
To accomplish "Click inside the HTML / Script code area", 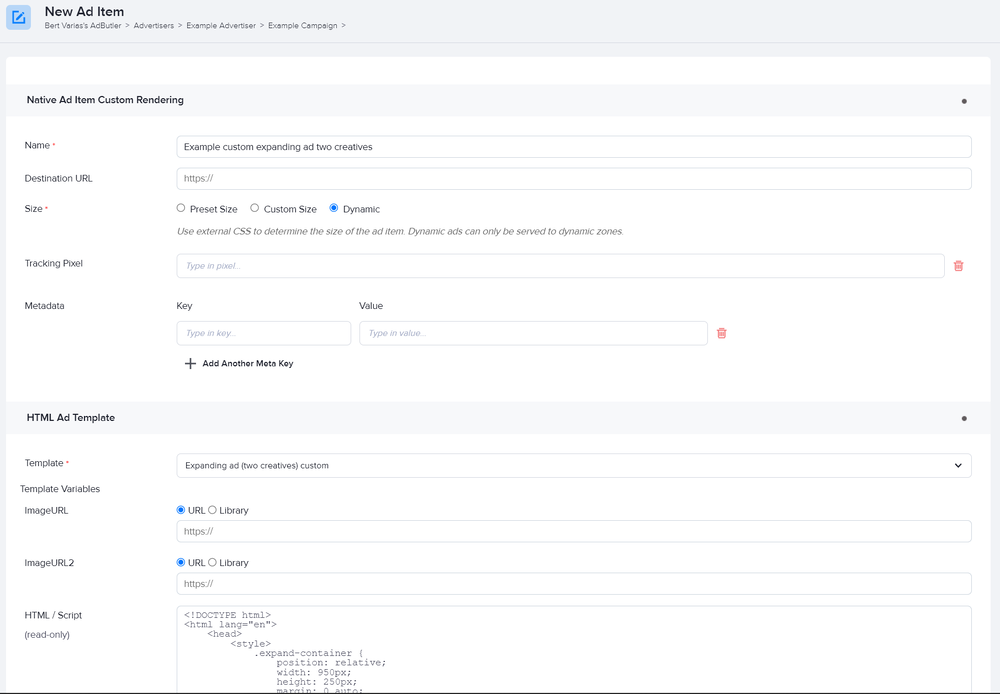I will point(574,649).
